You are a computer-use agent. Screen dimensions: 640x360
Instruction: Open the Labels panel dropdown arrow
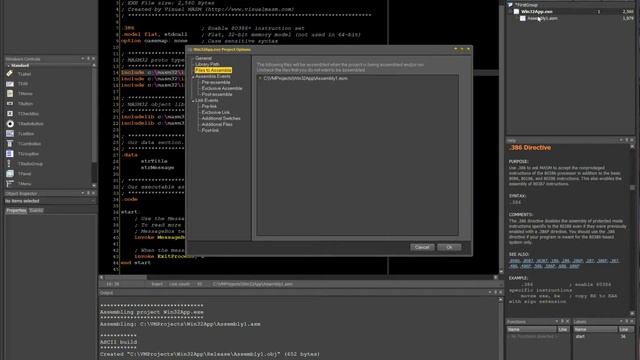click(621, 321)
